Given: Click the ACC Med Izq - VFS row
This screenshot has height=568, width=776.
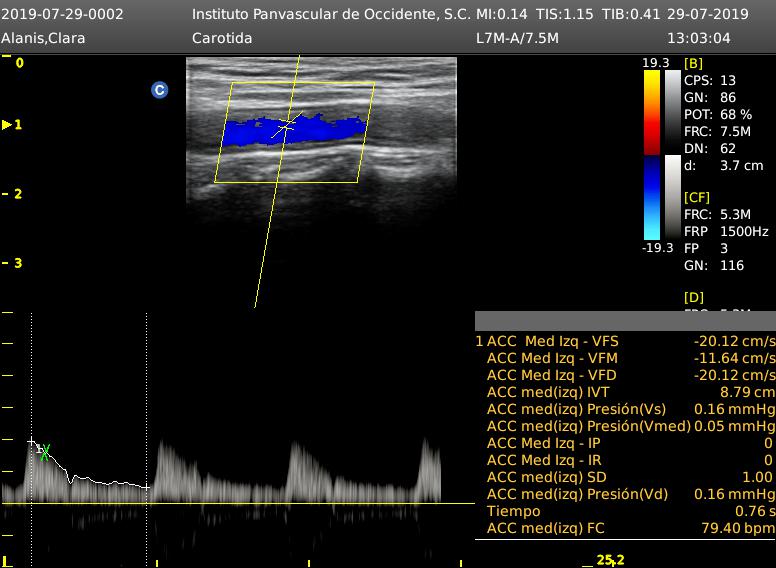Looking at the screenshot, I should (x=626, y=341).
